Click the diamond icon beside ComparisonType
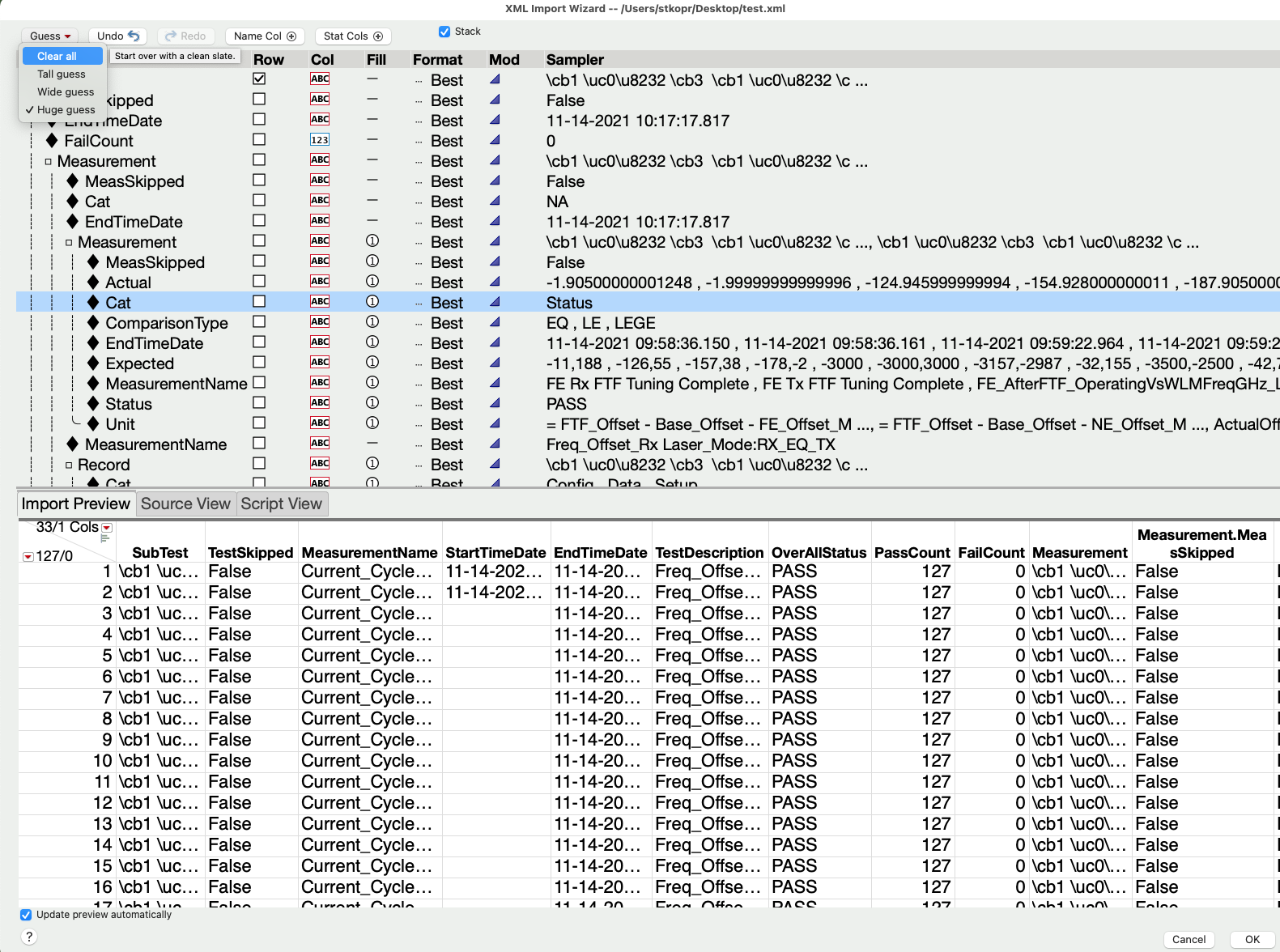 click(x=93, y=323)
